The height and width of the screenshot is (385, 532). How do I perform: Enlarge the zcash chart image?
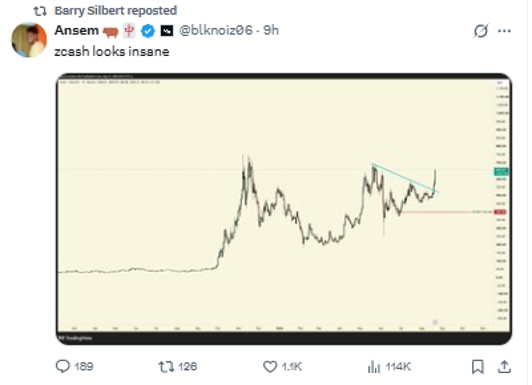tap(284, 209)
